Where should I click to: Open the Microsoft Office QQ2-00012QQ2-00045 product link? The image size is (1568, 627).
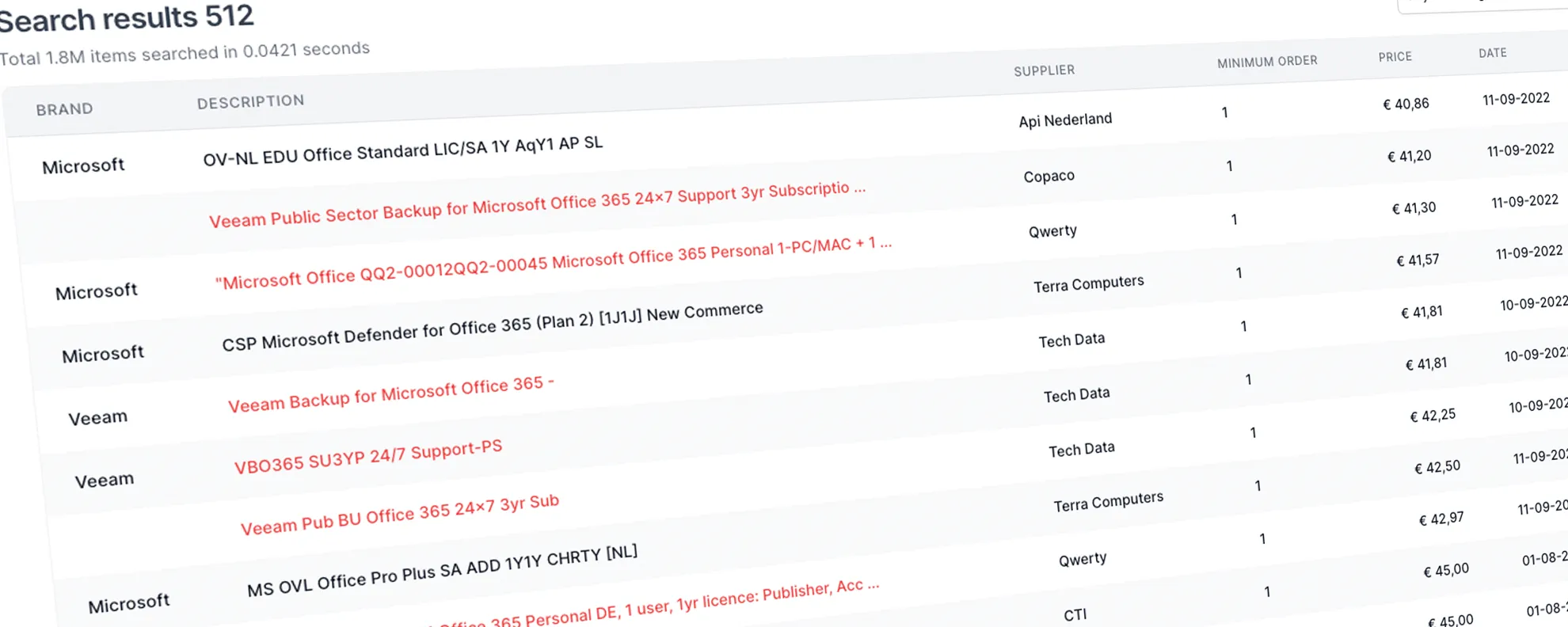[x=553, y=263]
